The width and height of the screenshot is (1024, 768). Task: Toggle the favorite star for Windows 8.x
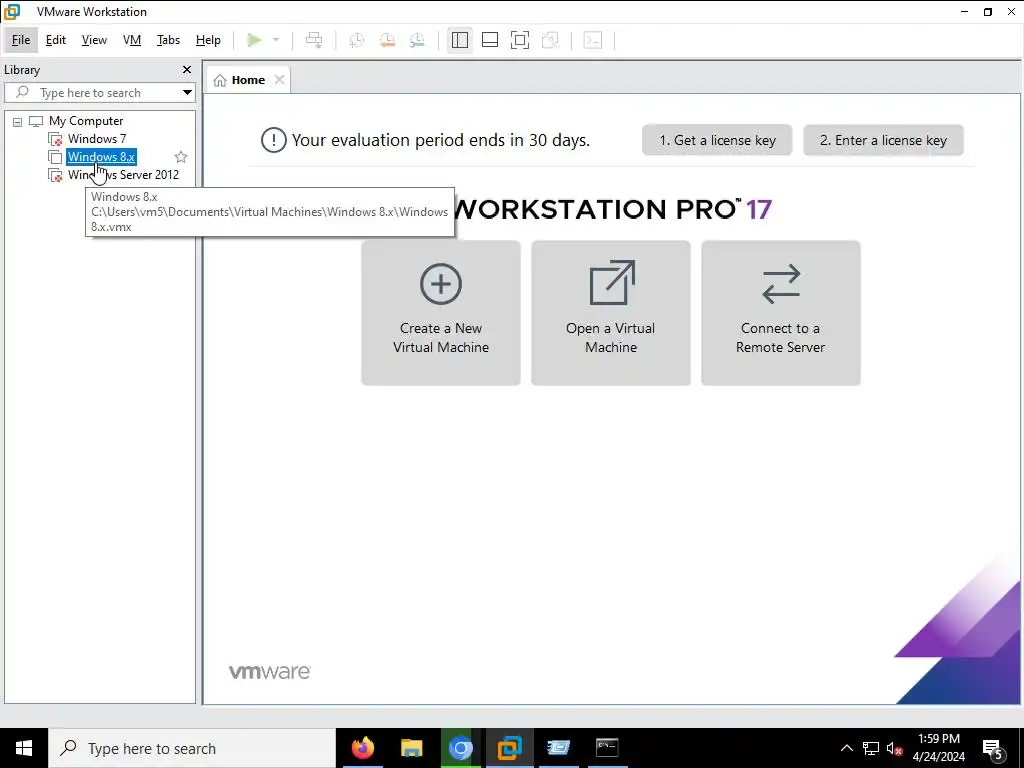(181, 157)
